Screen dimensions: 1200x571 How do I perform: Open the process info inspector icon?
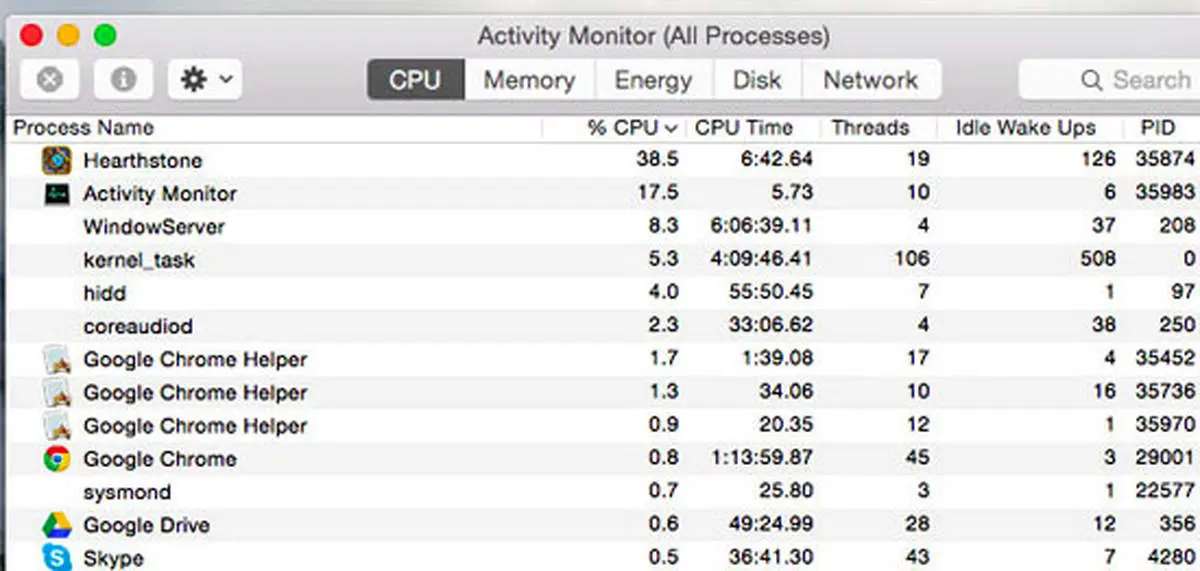[123, 80]
